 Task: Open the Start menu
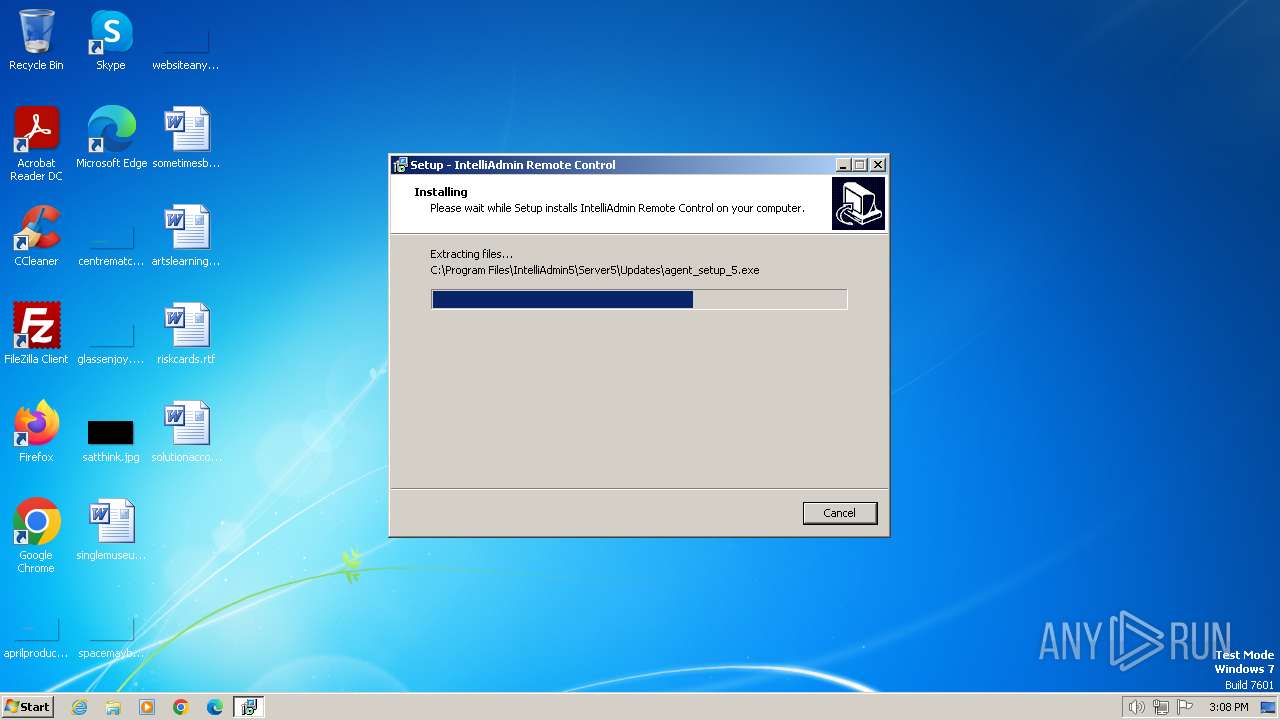point(28,707)
